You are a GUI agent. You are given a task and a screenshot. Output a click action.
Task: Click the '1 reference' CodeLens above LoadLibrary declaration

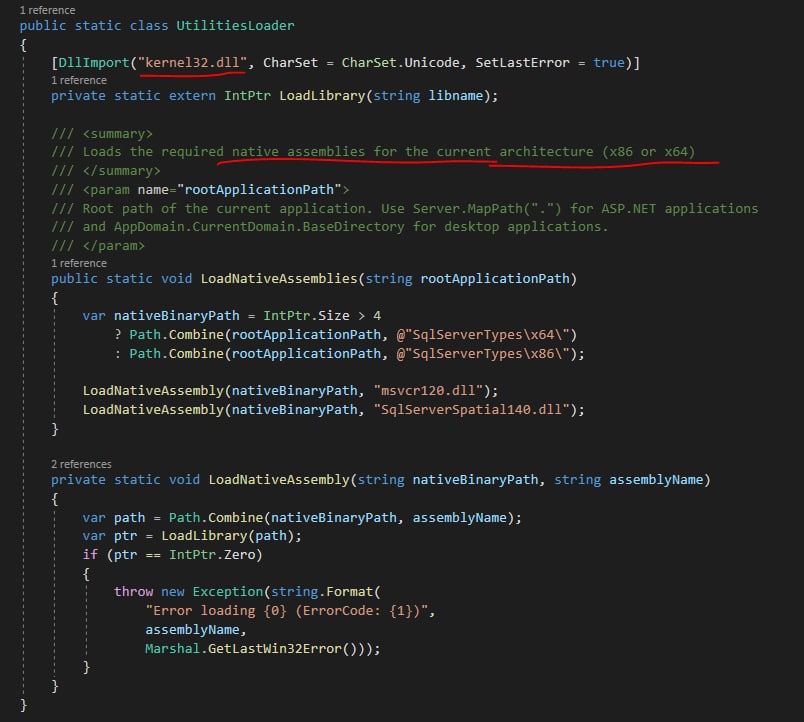(79, 81)
